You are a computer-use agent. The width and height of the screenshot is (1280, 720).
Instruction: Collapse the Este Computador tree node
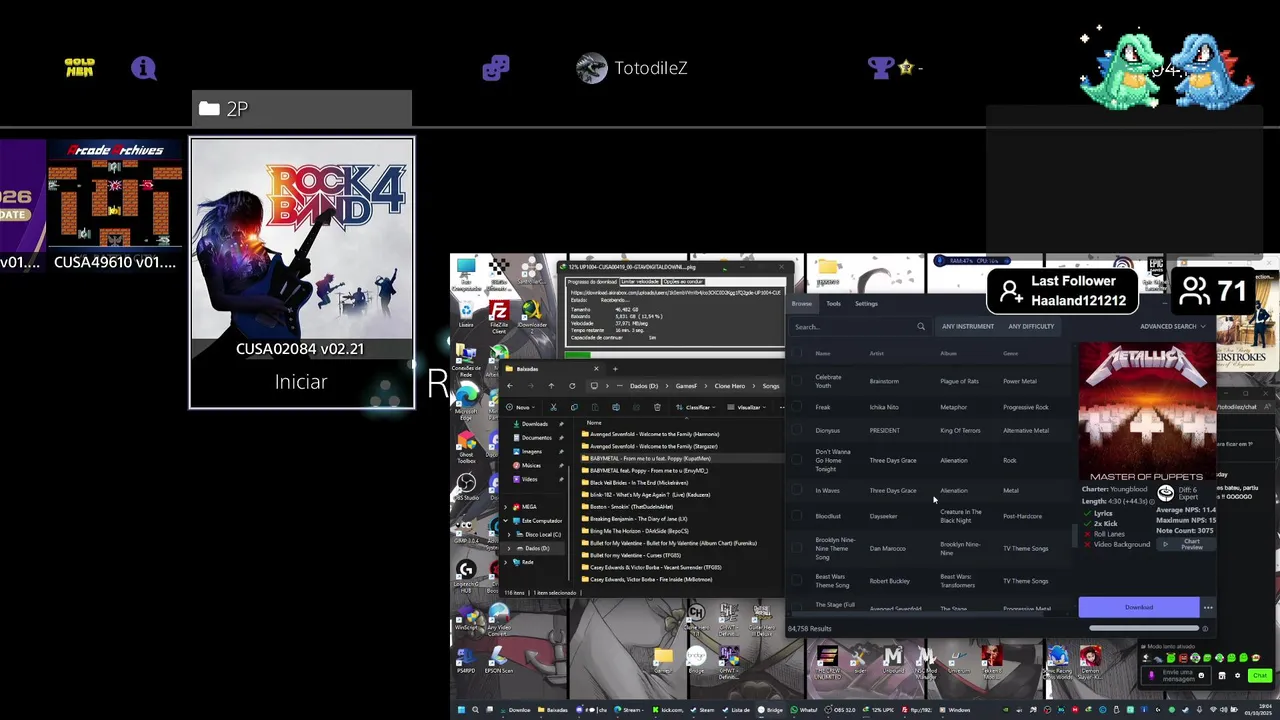[x=505, y=520]
